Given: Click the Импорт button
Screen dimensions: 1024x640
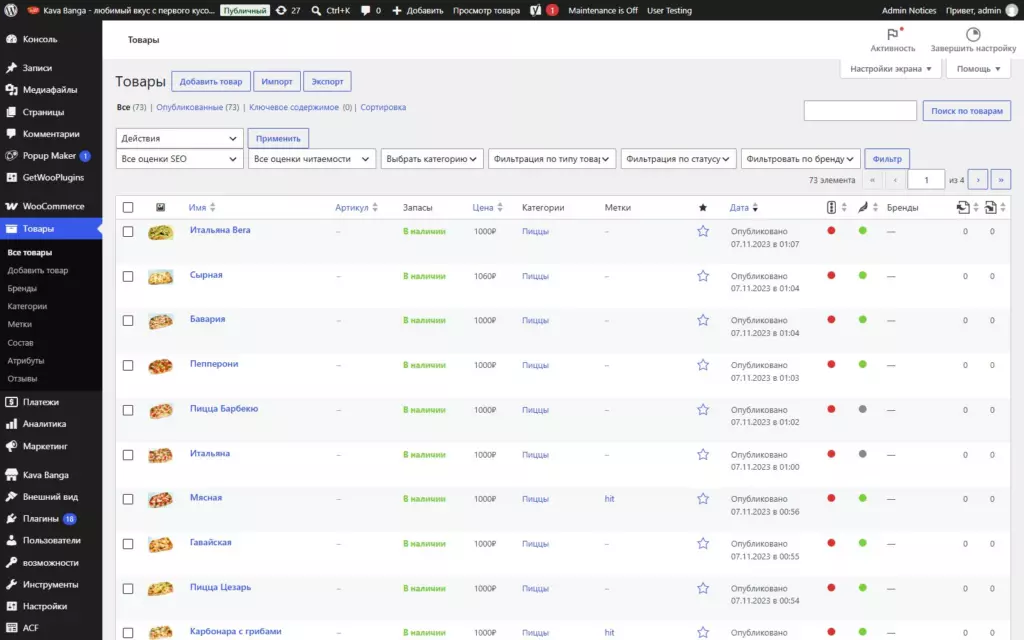Looking at the screenshot, I should pyautogui.click(x=277, y=82).
